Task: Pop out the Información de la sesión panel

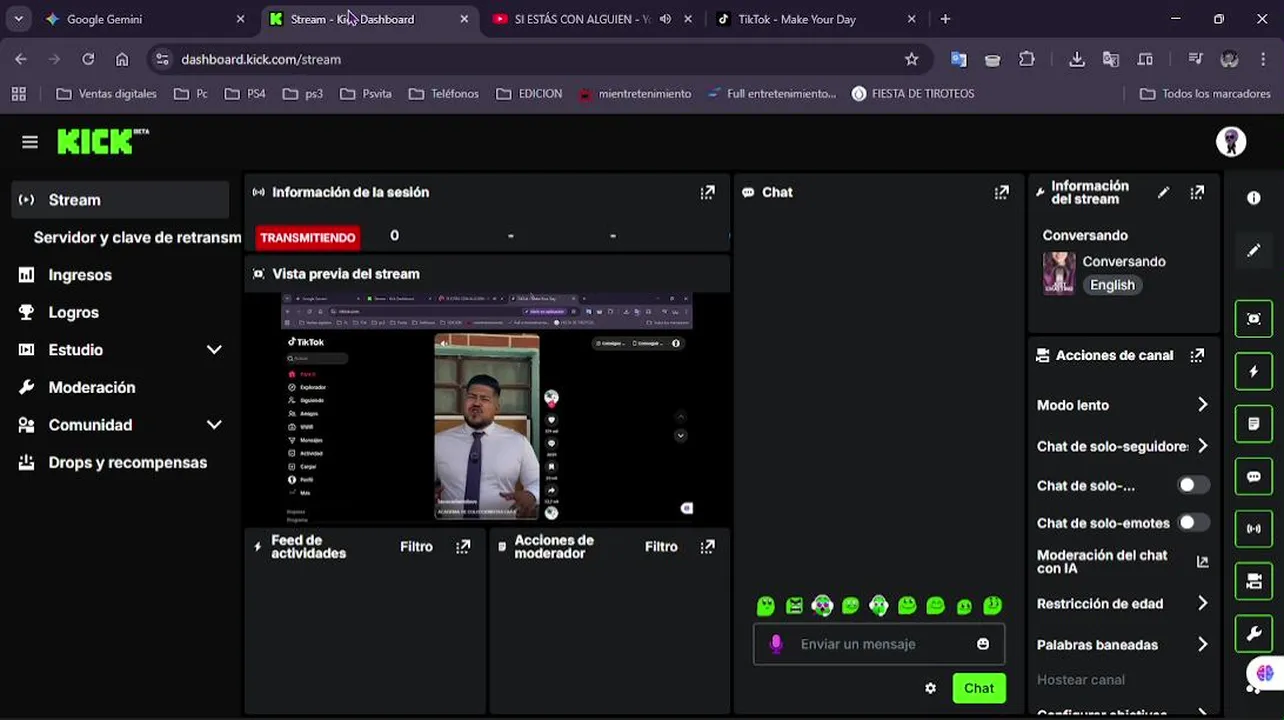Action: [x=708, y=192]
